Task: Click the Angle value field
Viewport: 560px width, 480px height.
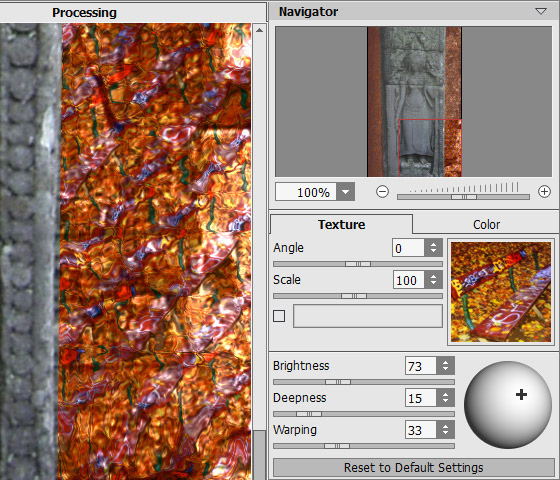Action: point(409,248)
